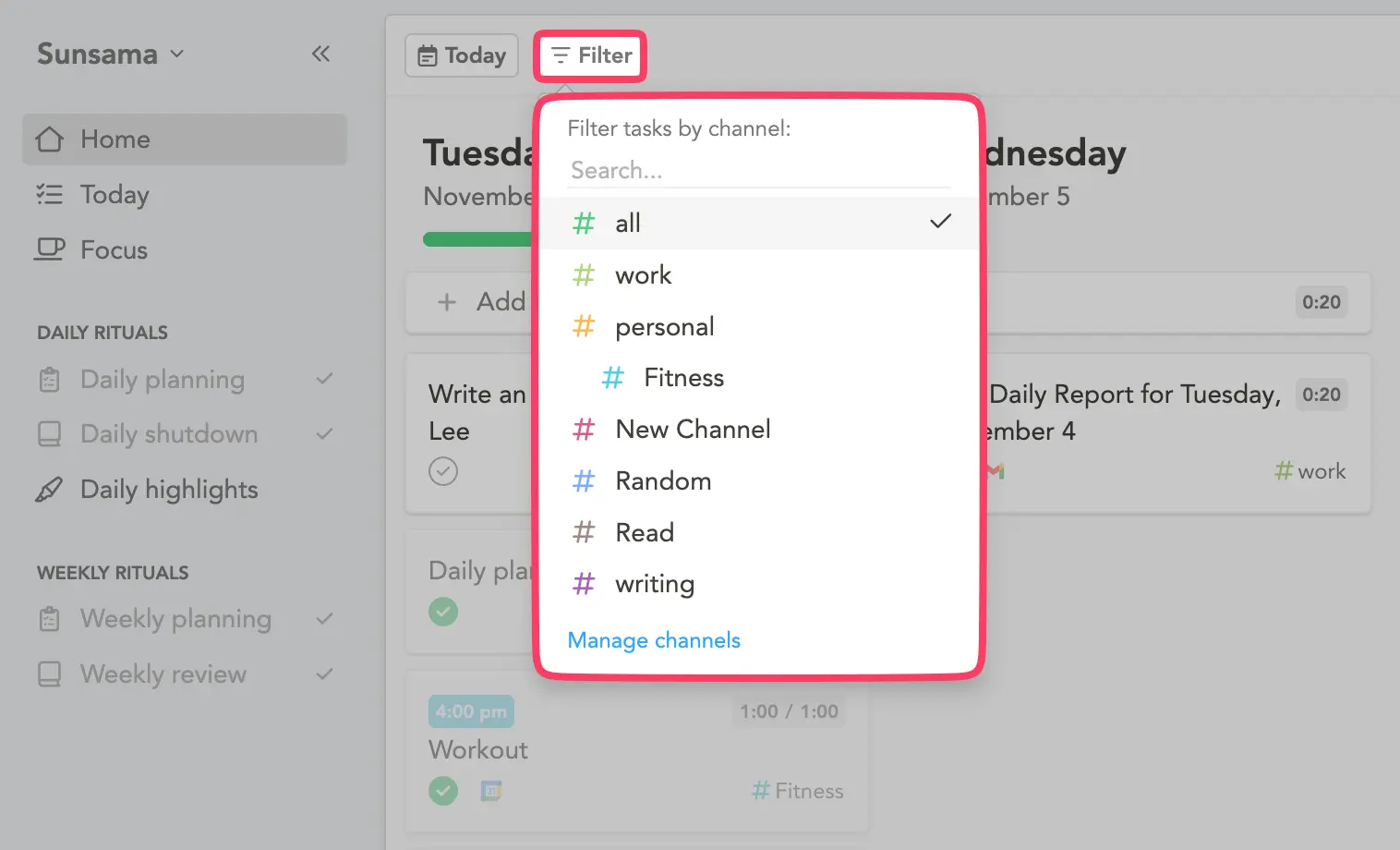
Task: Click the Google Calendar icon under Workout task
Action: [490, 791]
